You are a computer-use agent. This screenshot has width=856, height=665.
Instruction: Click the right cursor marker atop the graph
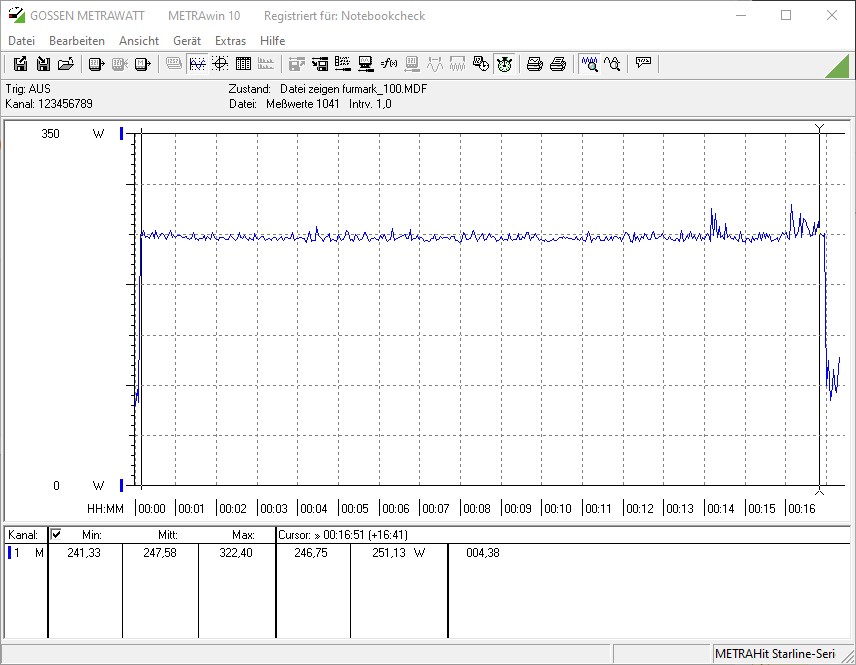[x=820, y=128]
